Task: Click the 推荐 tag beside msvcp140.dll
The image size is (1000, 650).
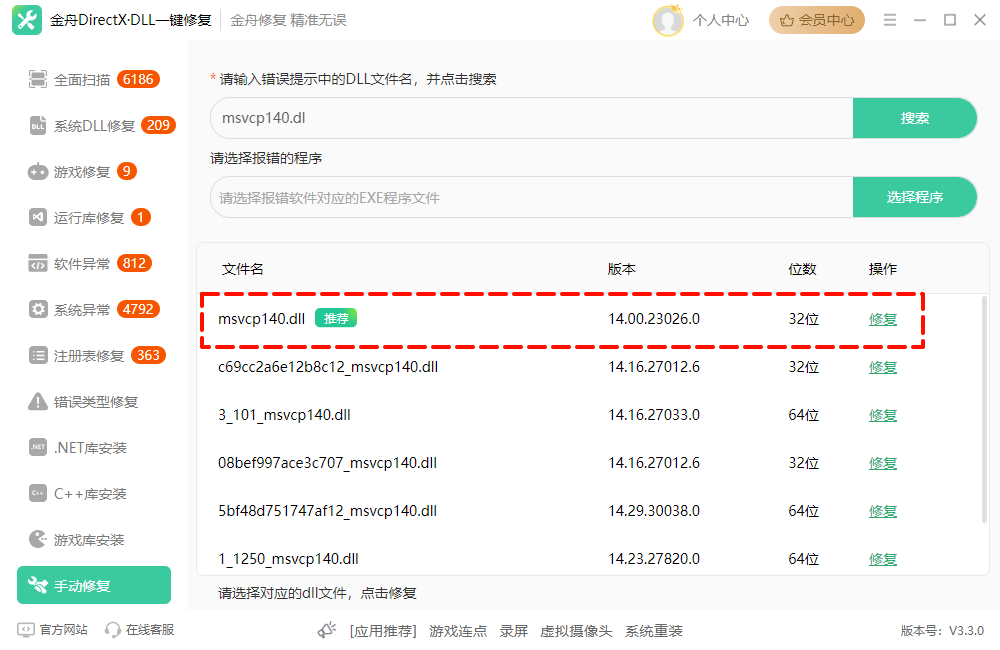Action: pyautogui.click(x=336, y=318)
